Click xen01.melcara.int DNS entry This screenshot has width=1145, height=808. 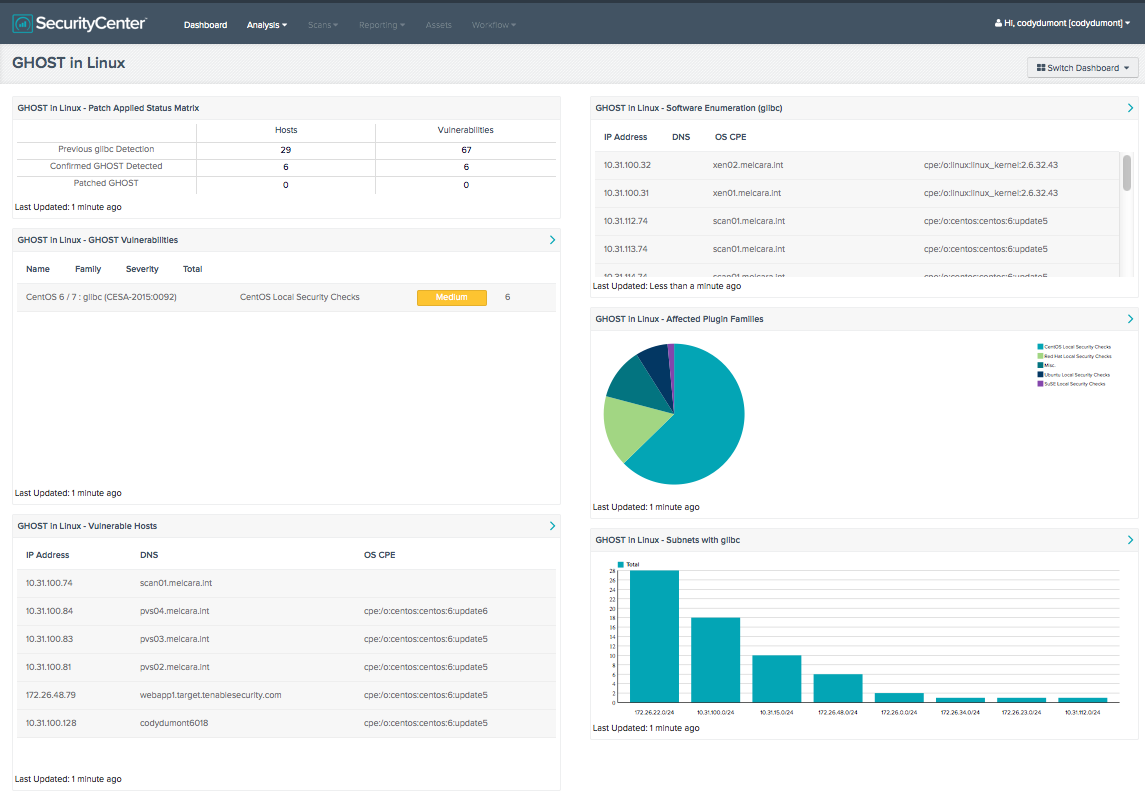pyautogui.click(x=747, y=193)
